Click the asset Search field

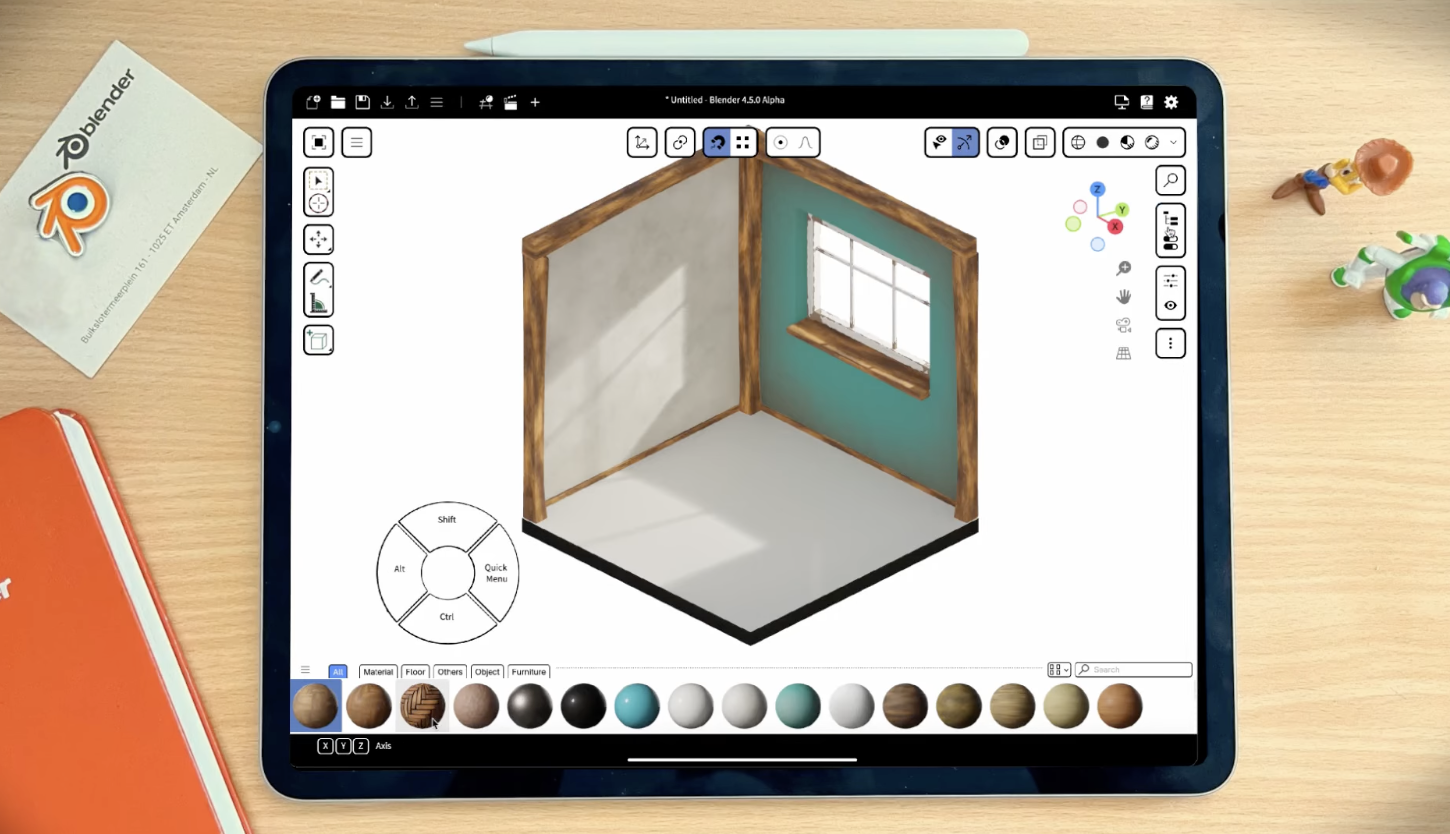[1133, 670]
